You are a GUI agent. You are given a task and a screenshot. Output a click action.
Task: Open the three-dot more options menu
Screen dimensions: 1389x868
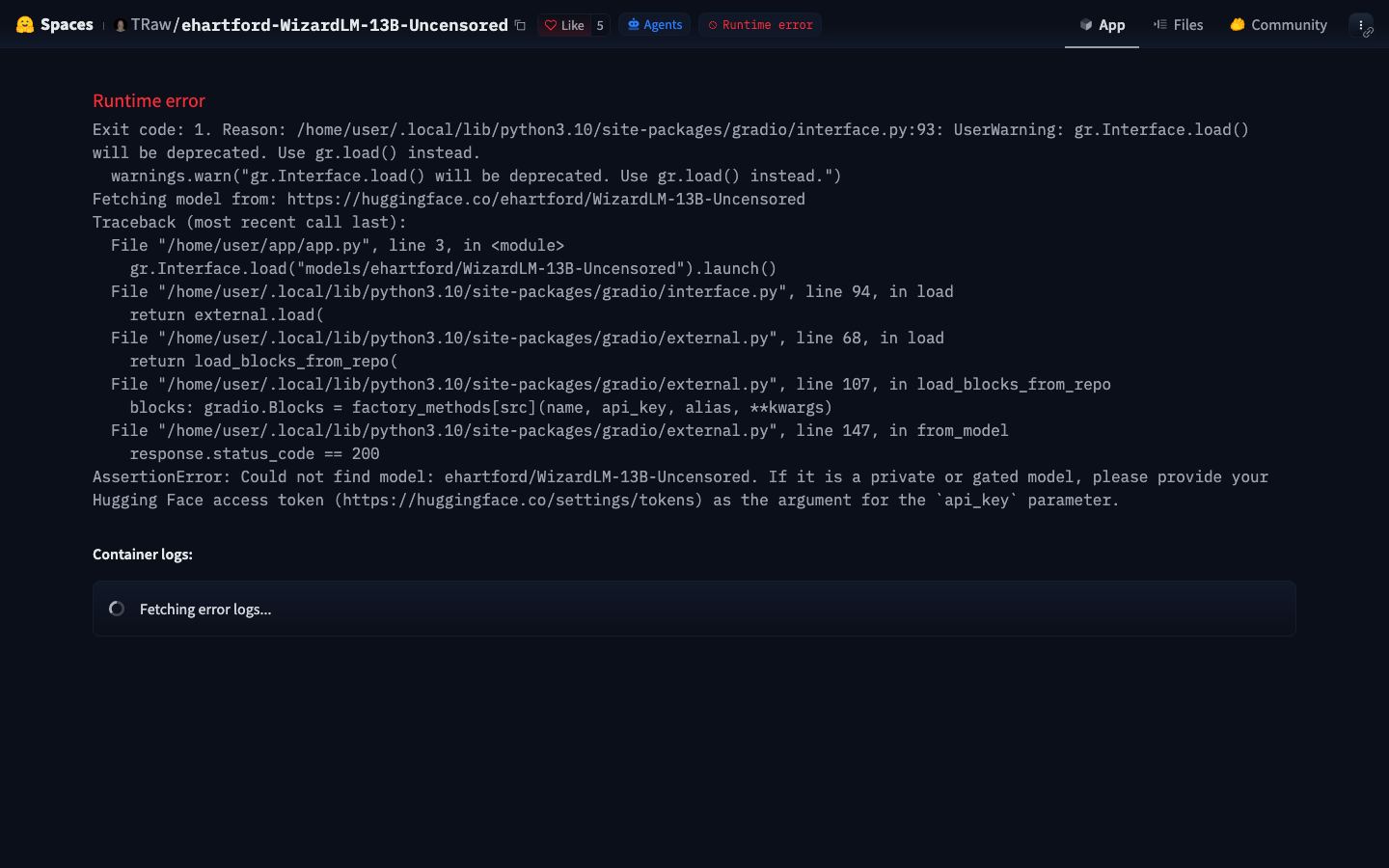[1361, 25]
